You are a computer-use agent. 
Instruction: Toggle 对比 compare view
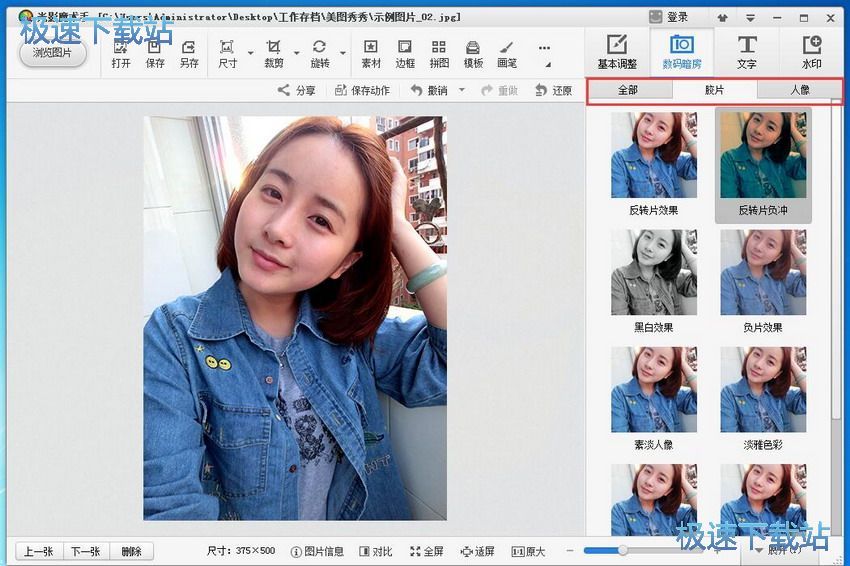click(376, 551)
